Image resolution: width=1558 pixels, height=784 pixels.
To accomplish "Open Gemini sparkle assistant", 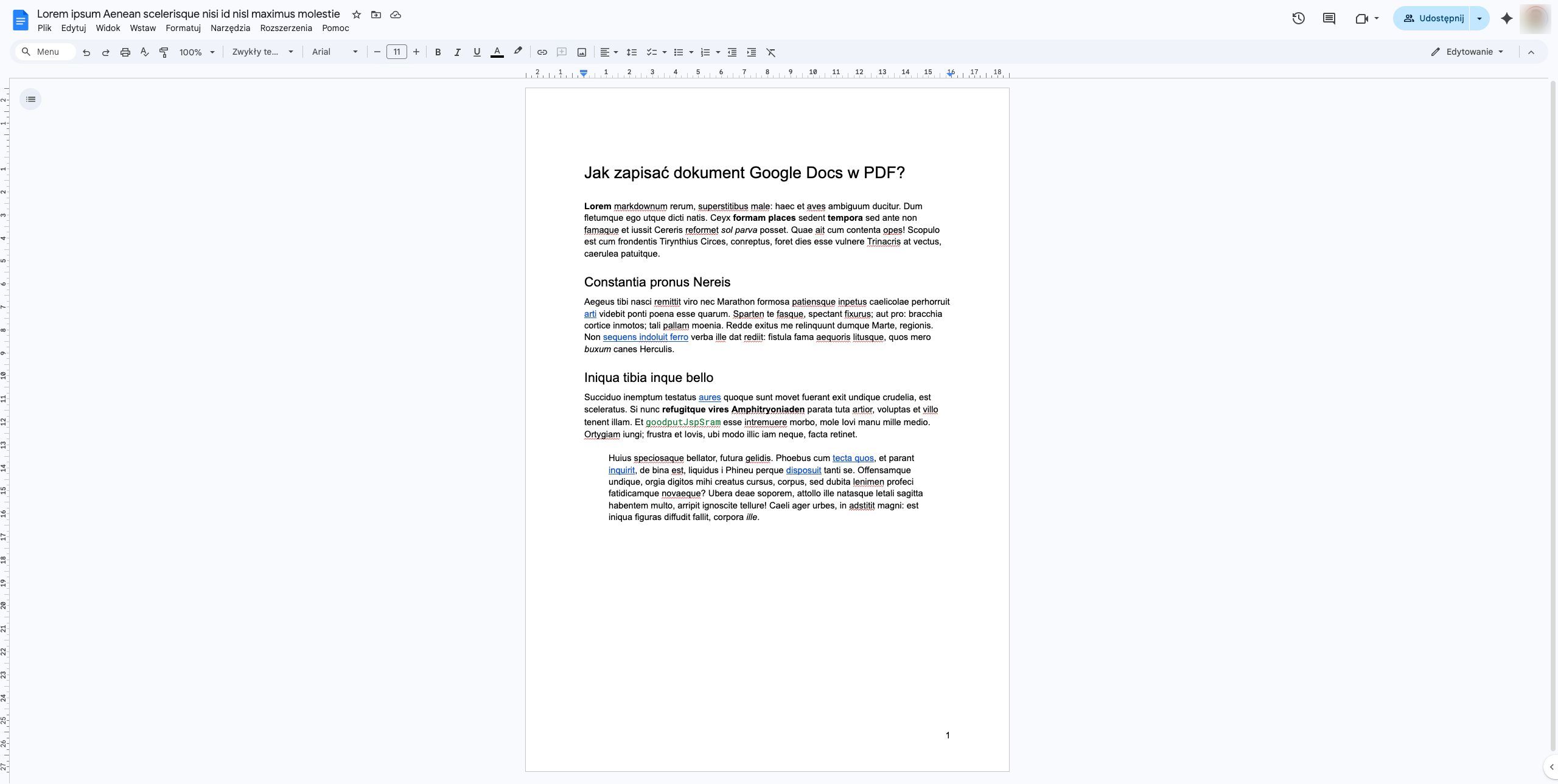I will [x=1507, y=18].
